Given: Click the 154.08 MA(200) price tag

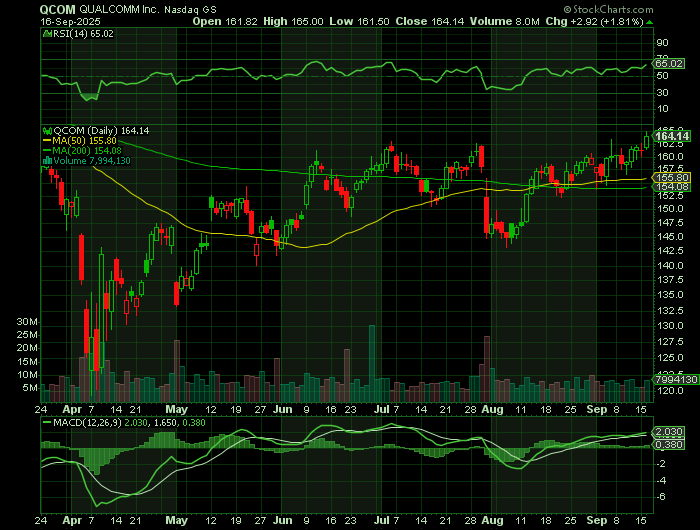Looking at the screenshot, I should coord(672,187).
